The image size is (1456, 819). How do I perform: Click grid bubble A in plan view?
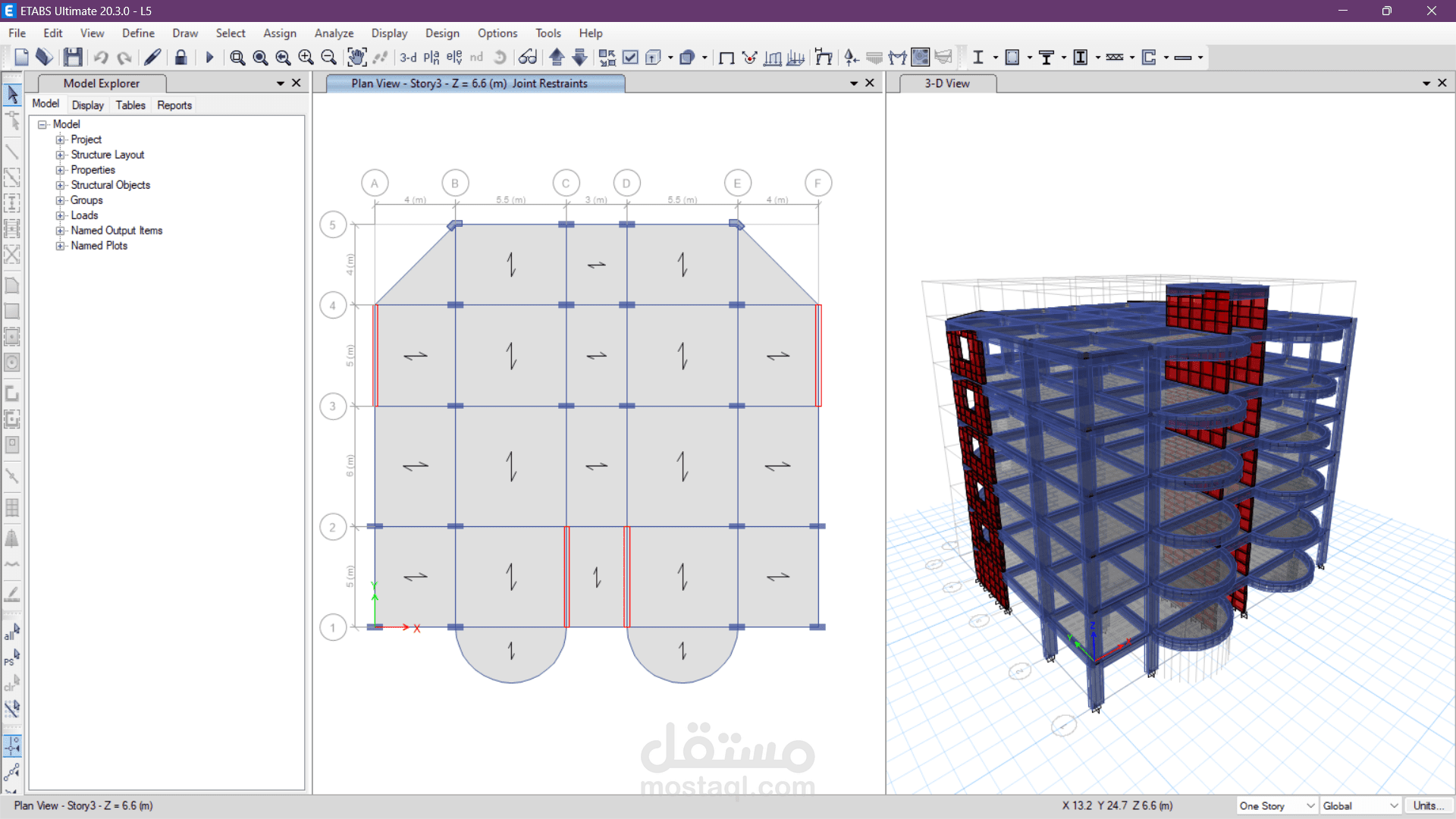[375, 184]
